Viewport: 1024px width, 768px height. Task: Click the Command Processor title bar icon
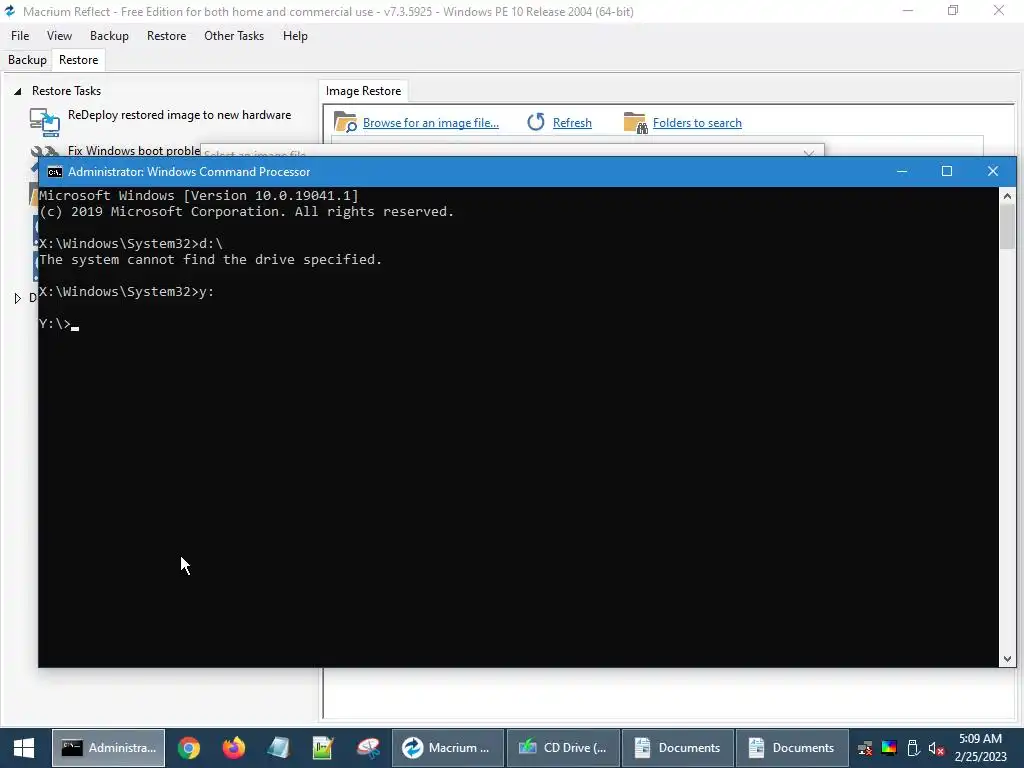coord(55,172)
